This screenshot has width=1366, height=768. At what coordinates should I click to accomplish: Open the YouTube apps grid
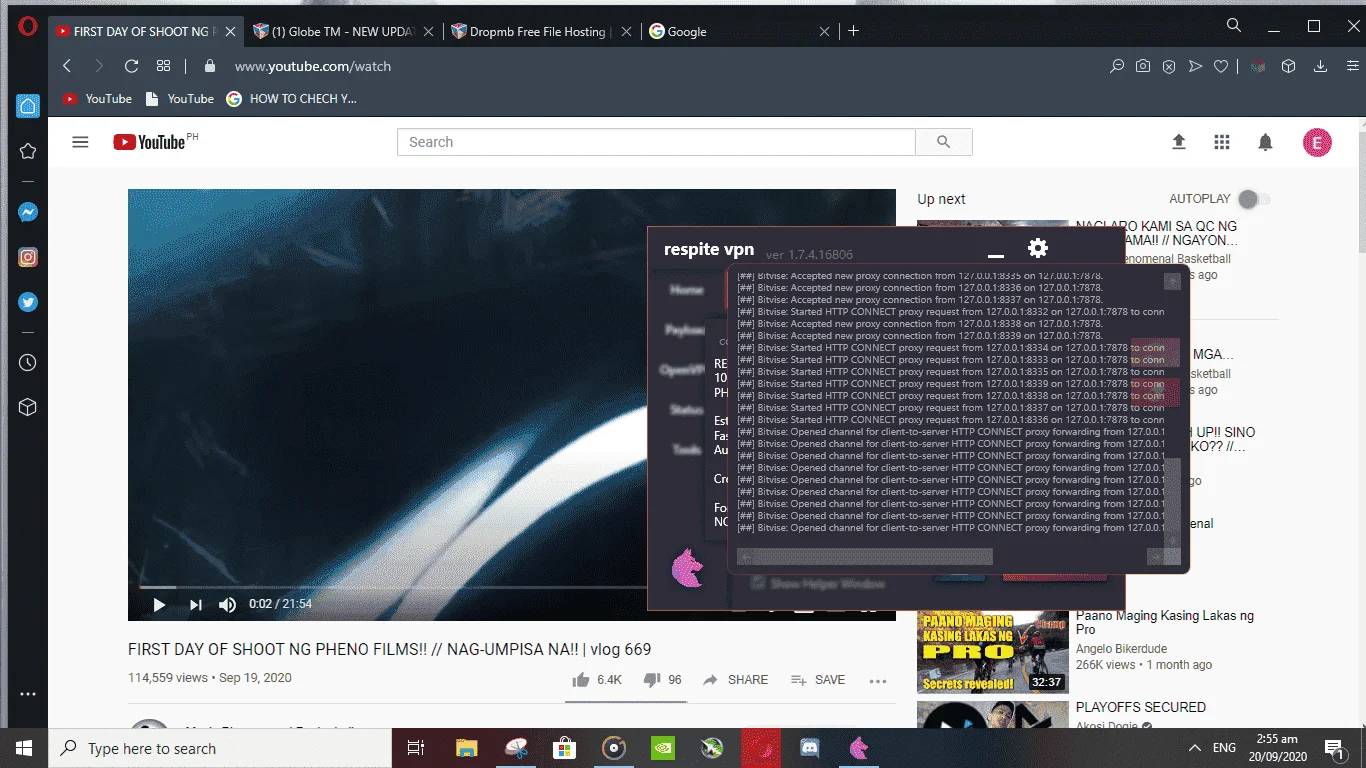tap(1222, 142)
